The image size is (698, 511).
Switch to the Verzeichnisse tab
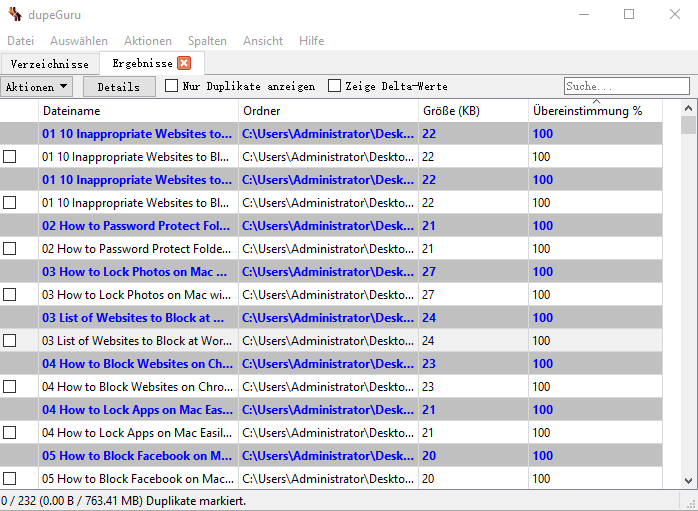[x=49, y=64]
